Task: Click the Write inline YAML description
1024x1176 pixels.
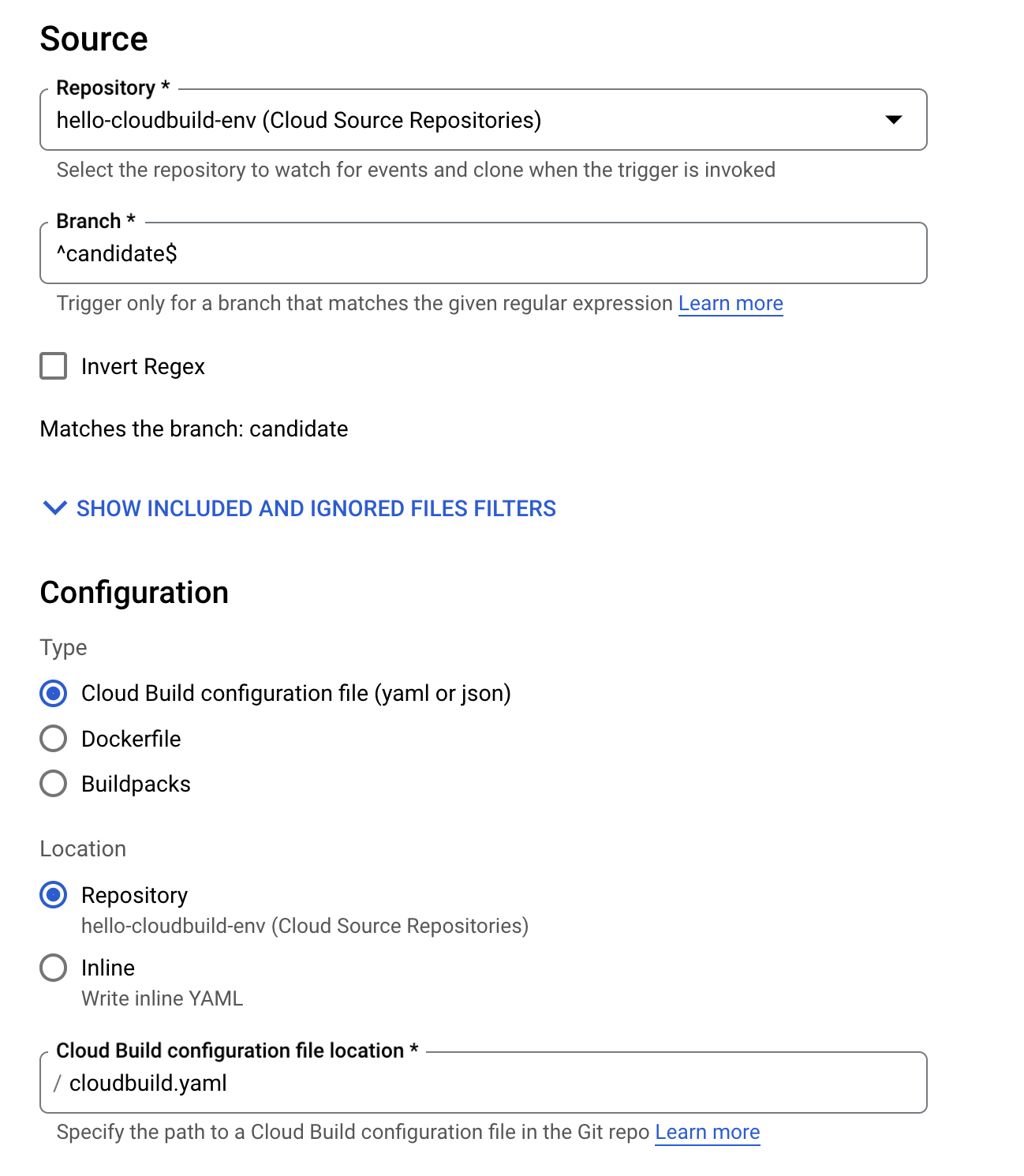Action: pyautogui.click(x=162, y=998)
